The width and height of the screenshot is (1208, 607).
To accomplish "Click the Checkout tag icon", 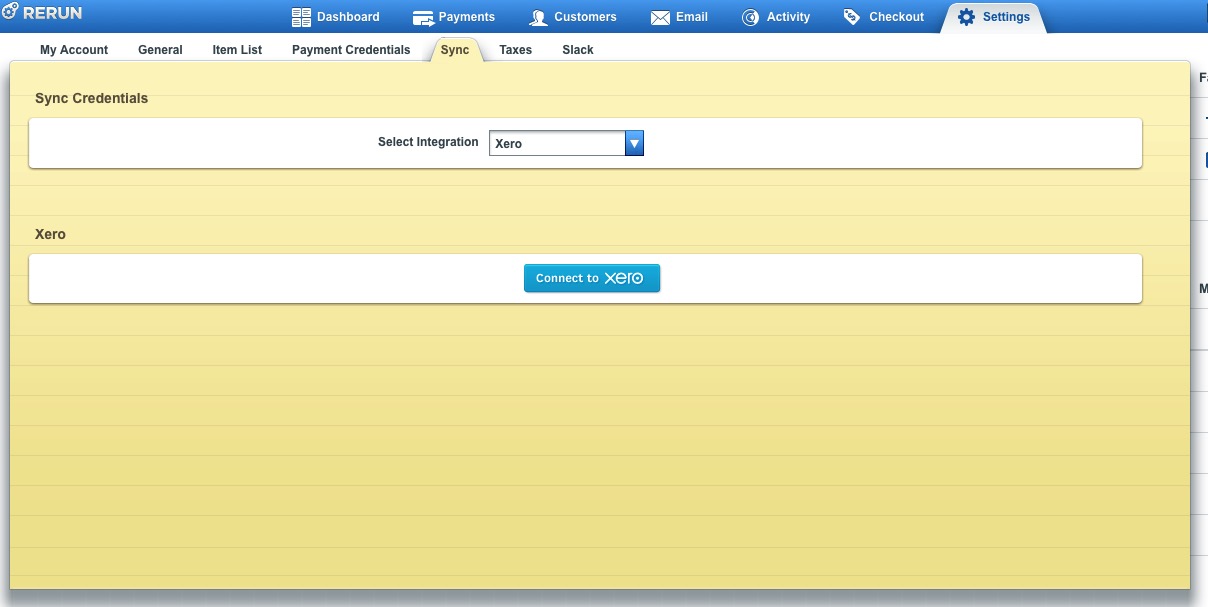I will pyautogui.click(x=852, y=17).
